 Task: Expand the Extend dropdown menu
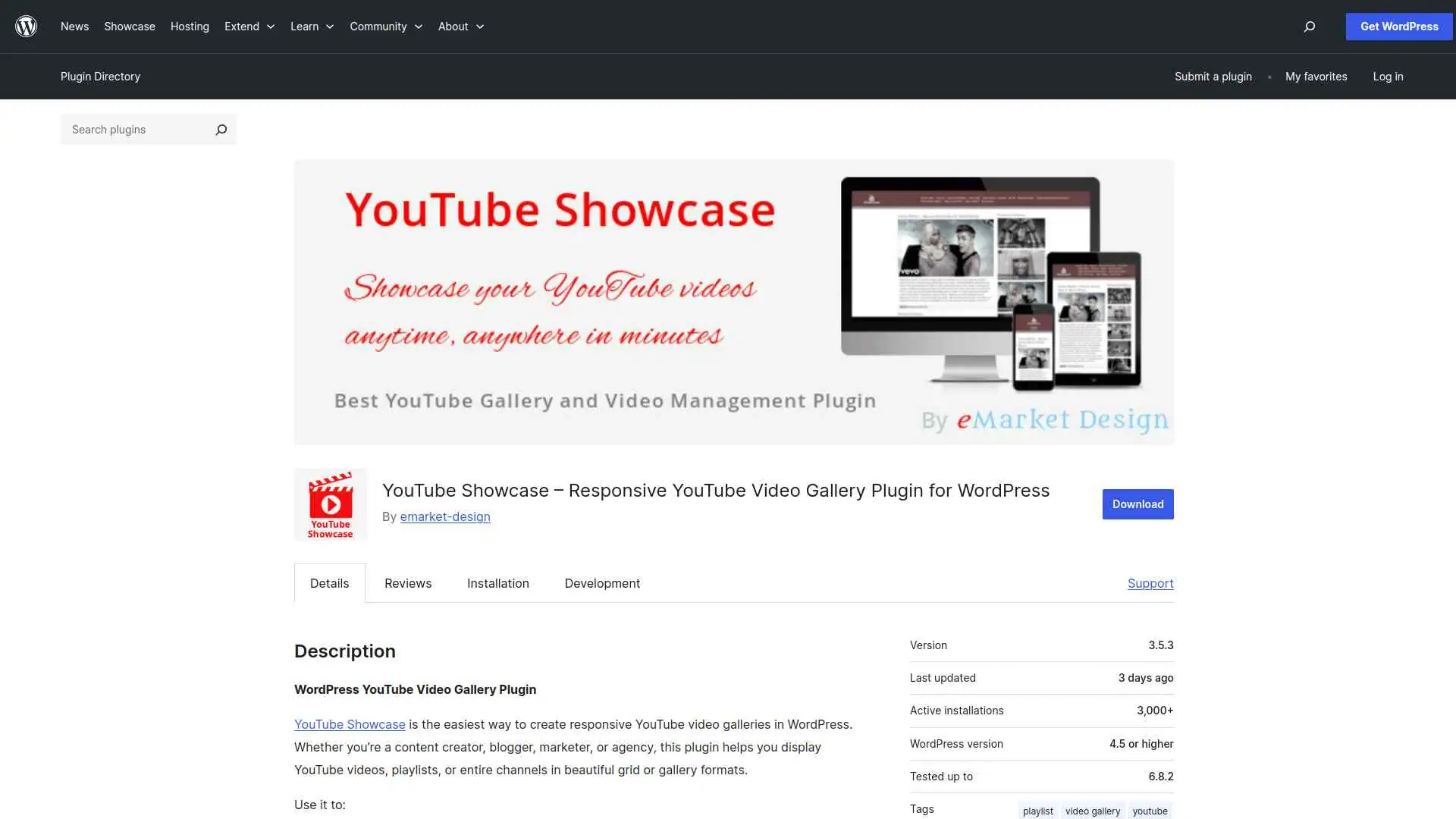point(249,26)
